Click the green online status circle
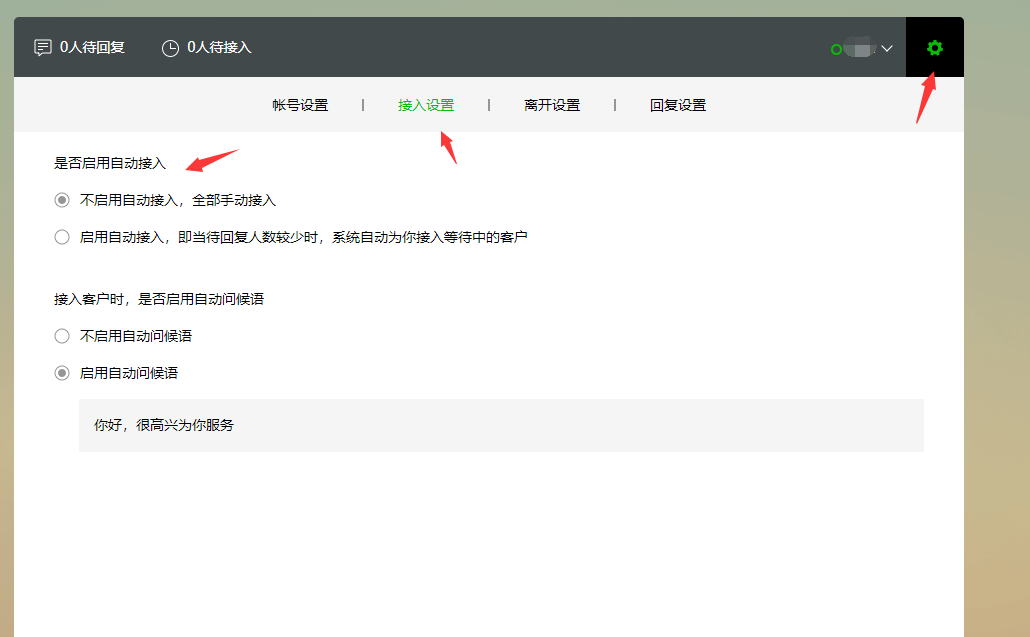The image size is (1030, 637). tap(836, 49)
